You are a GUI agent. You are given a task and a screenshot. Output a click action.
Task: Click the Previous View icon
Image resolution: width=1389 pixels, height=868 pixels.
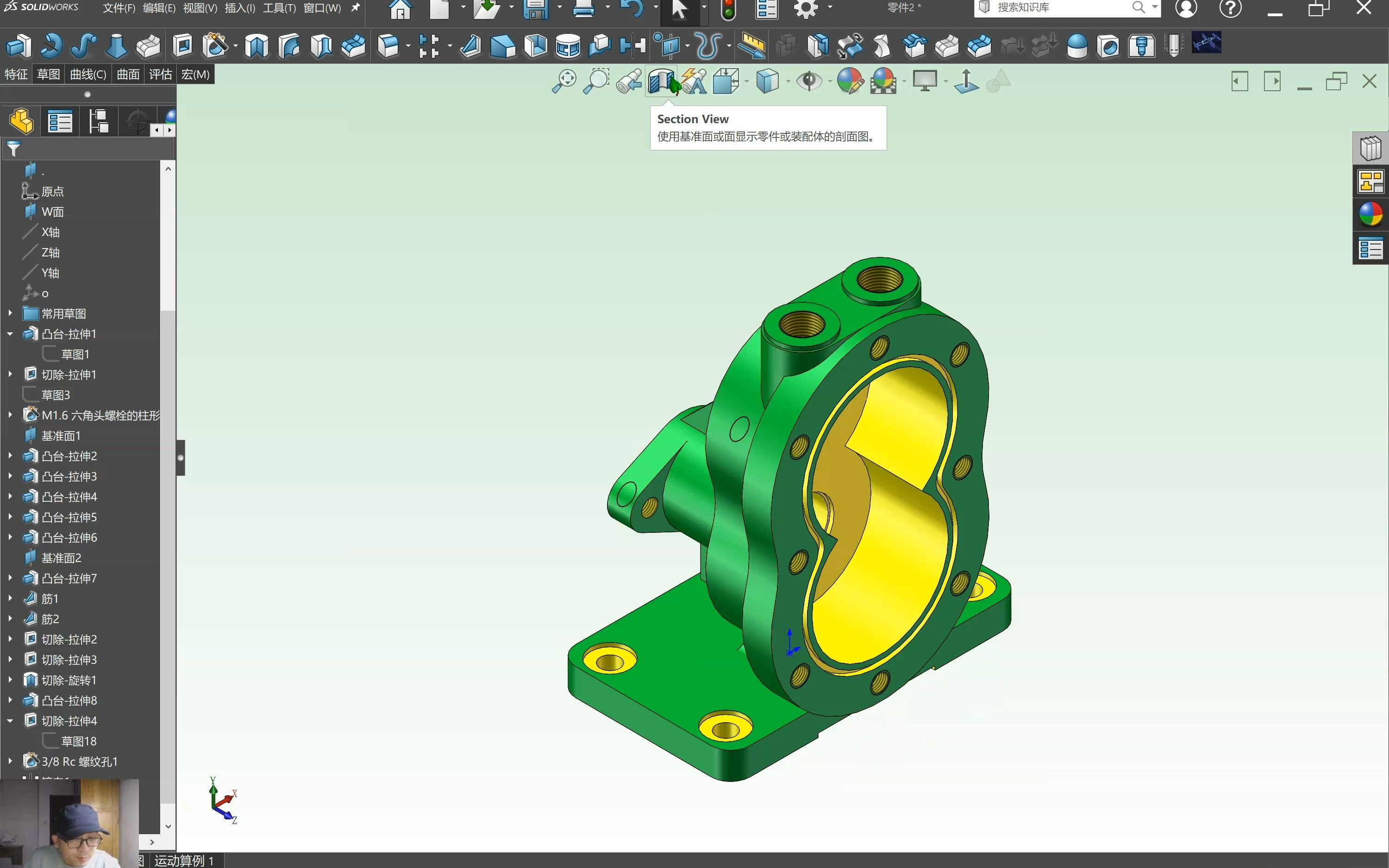(628, 81)
